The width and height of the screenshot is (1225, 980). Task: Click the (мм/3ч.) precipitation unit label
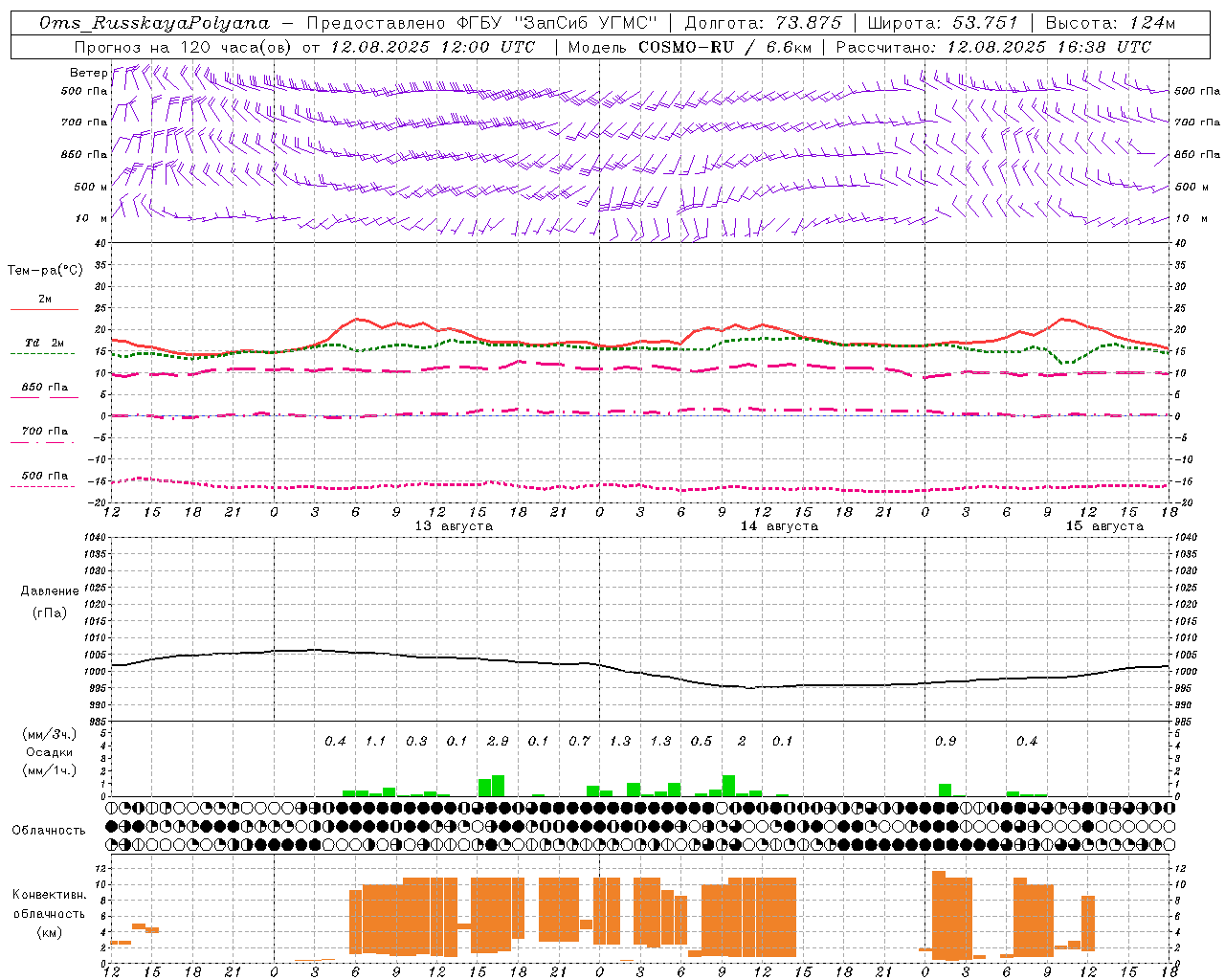[x=50, y=734]
